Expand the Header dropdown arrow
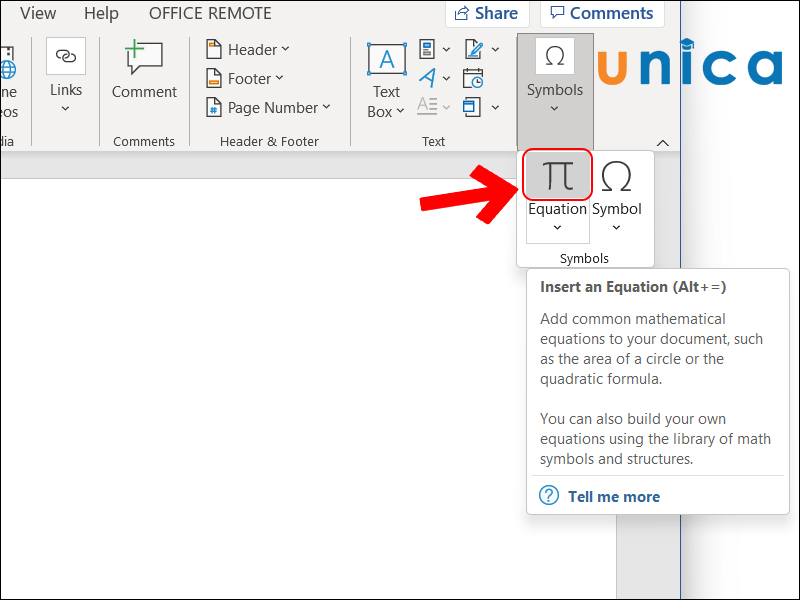The width and height of the screenshot is (800, 600). click(x=285, y=49)
